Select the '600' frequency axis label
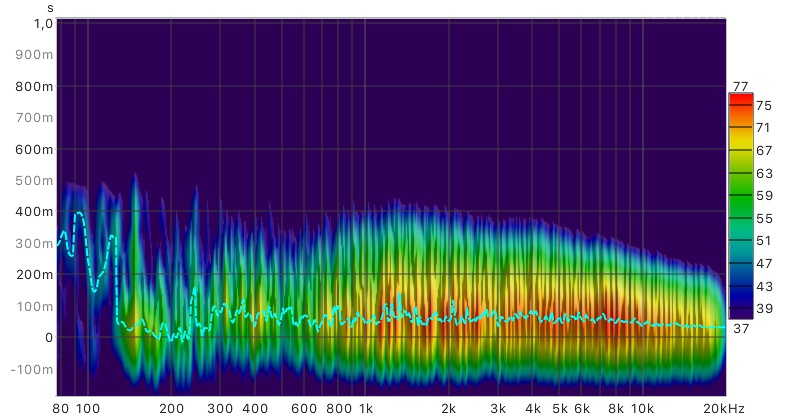This screenshot has width=800, height=420. [304, 409]
